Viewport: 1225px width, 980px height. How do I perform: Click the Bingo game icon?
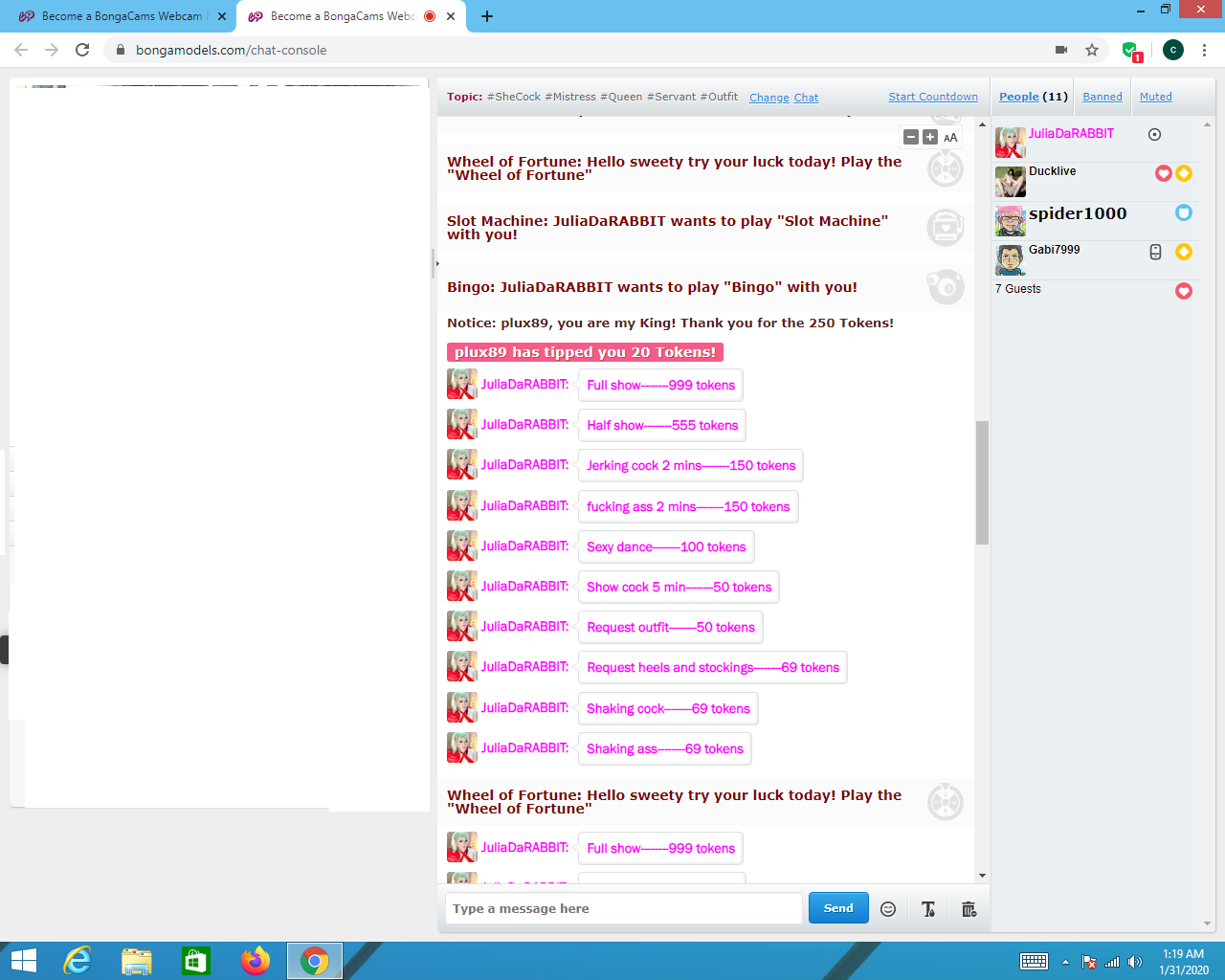945,287
